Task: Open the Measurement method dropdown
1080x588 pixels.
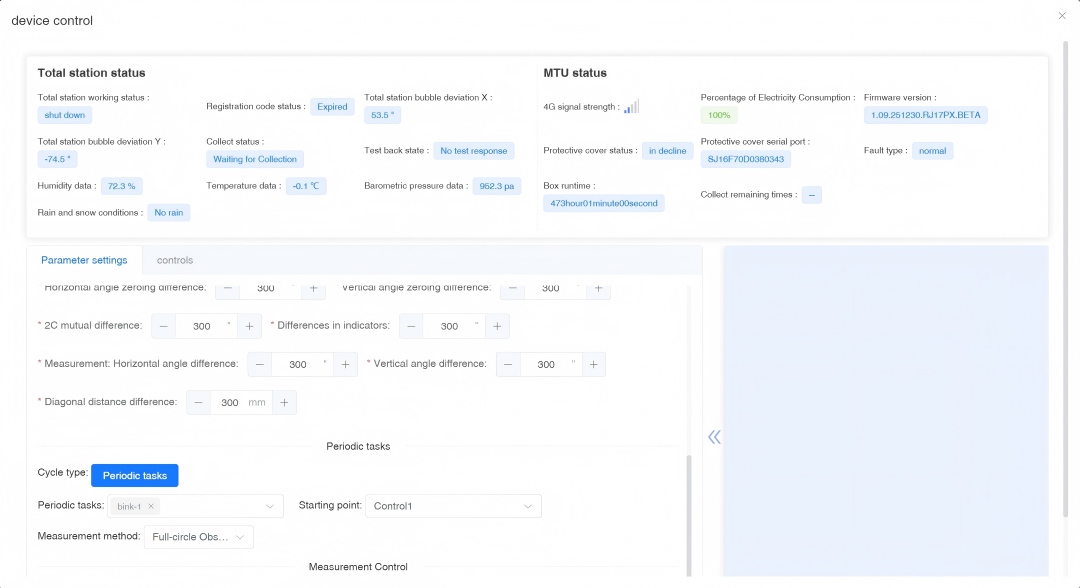Action: coord(240,537)
